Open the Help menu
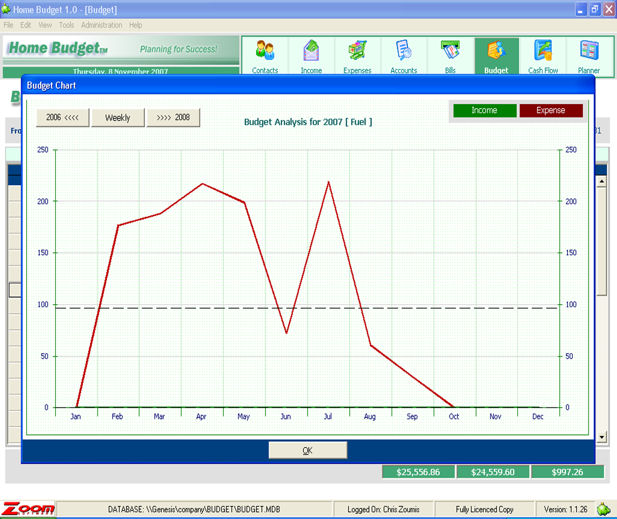 pyautogui.click(x=136, y=25)
